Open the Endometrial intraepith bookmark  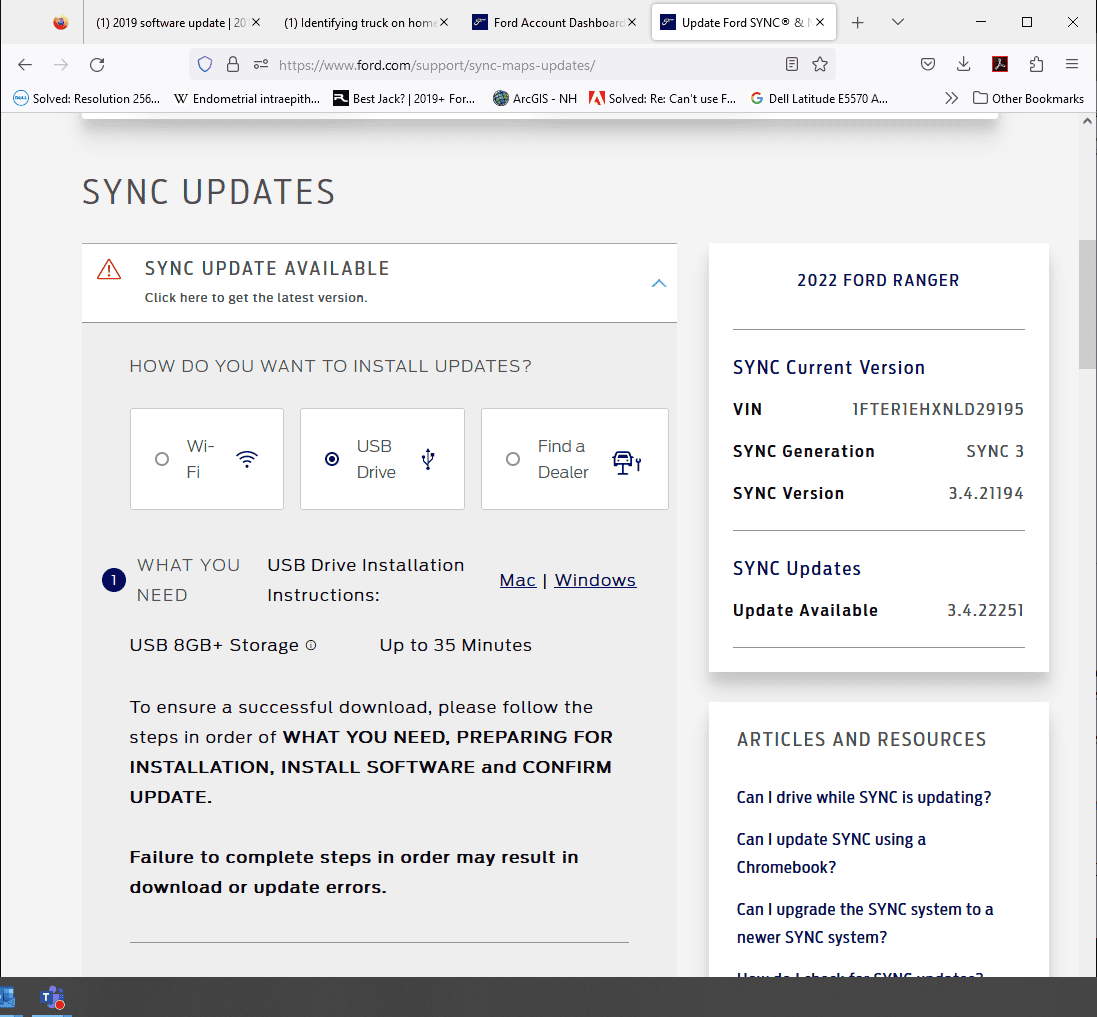click(x=247, y=99)
